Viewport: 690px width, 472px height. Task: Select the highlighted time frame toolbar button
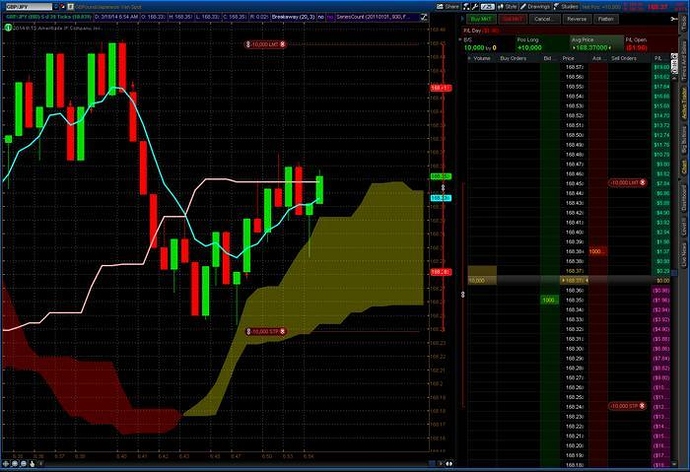(x=488, y=7)
